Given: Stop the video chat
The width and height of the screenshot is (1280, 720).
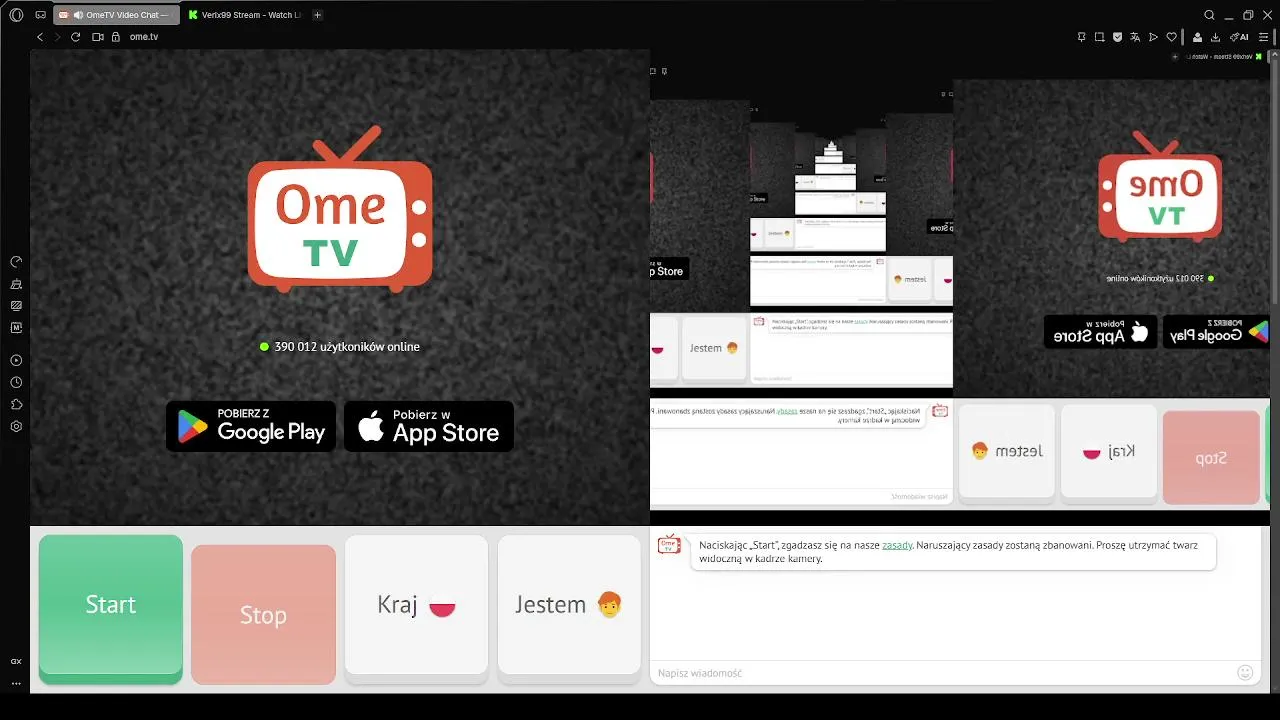Looking at the screenshot, I should [x=263, y=615].
